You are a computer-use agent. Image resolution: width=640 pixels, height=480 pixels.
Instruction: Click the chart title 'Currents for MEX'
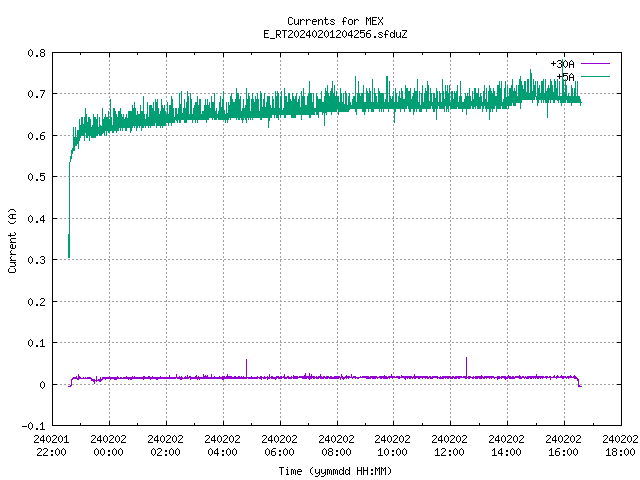tap(335, 21)
